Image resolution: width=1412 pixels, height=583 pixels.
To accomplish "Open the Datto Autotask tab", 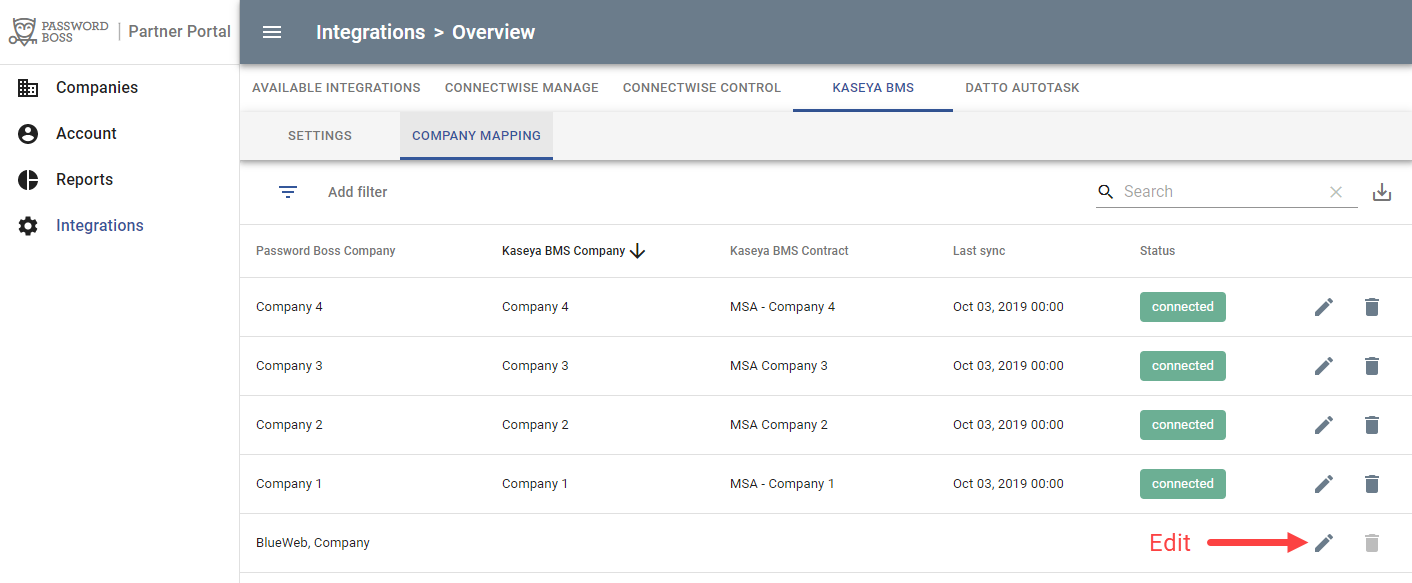I will click(x=1022, y=88).
